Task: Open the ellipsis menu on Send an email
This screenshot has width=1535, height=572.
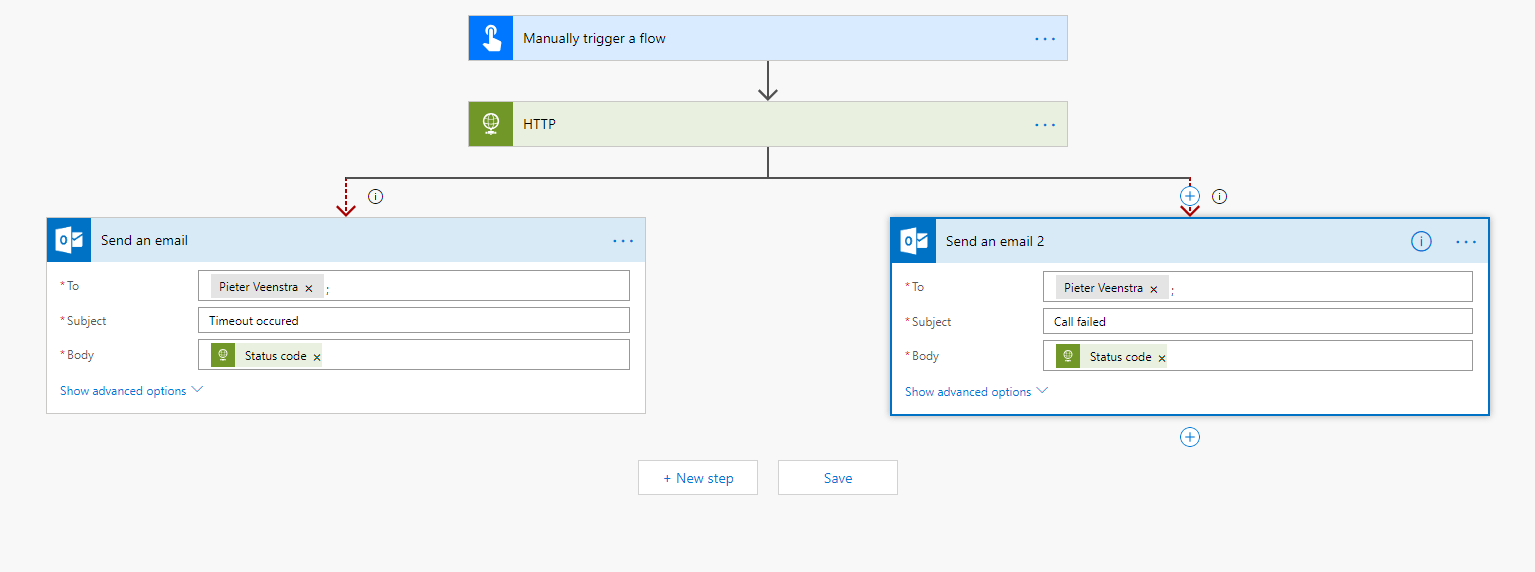Action: click(623, 240)
